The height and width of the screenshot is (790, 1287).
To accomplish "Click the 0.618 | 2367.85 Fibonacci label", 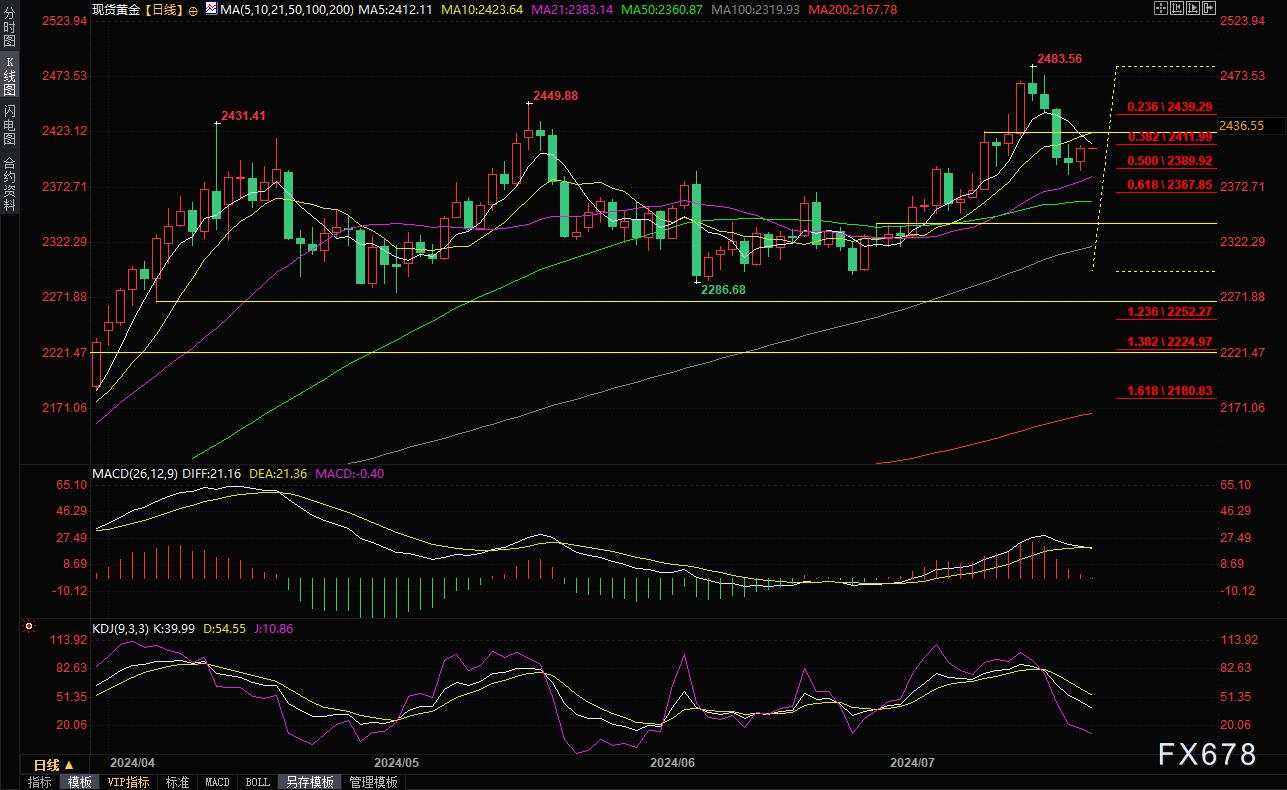I will [x=1169, y=184].
